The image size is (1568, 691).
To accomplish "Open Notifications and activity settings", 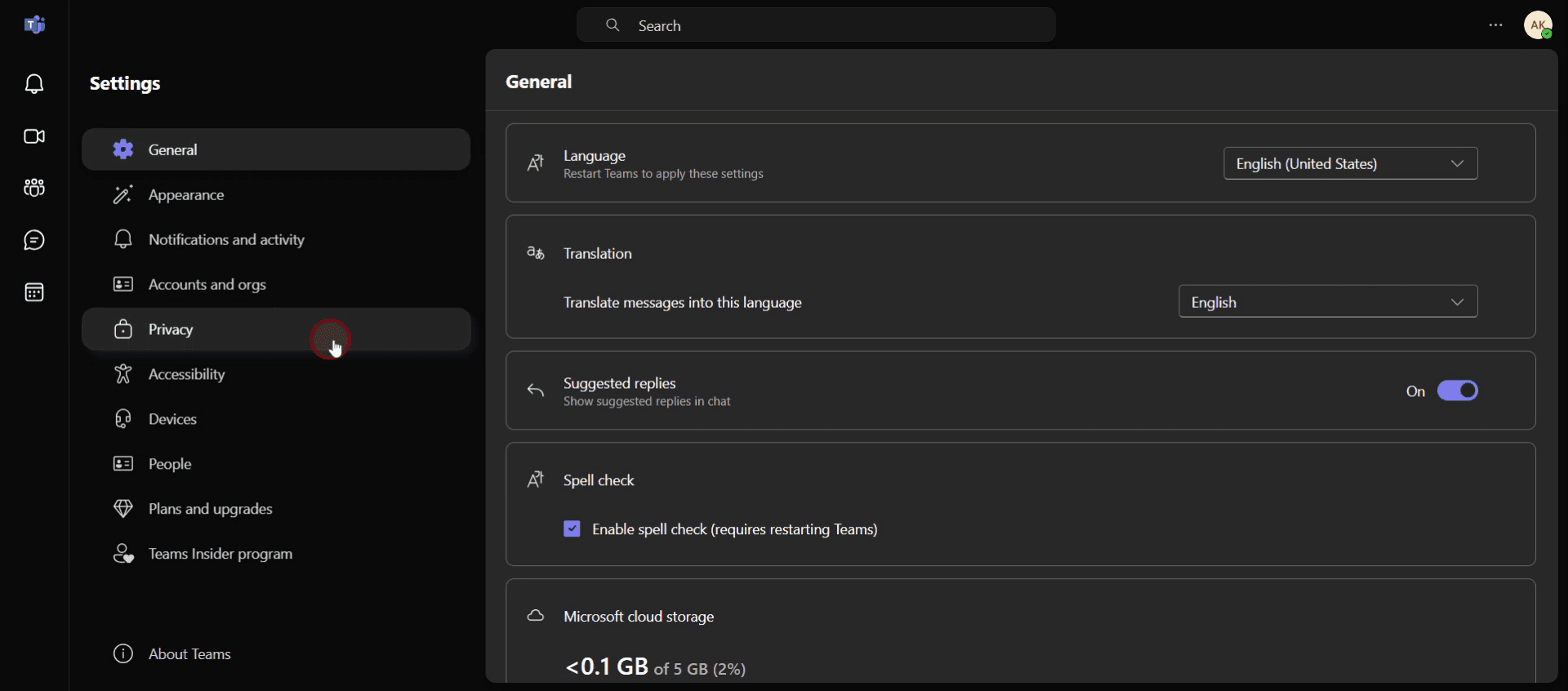I will click(276, 239).
